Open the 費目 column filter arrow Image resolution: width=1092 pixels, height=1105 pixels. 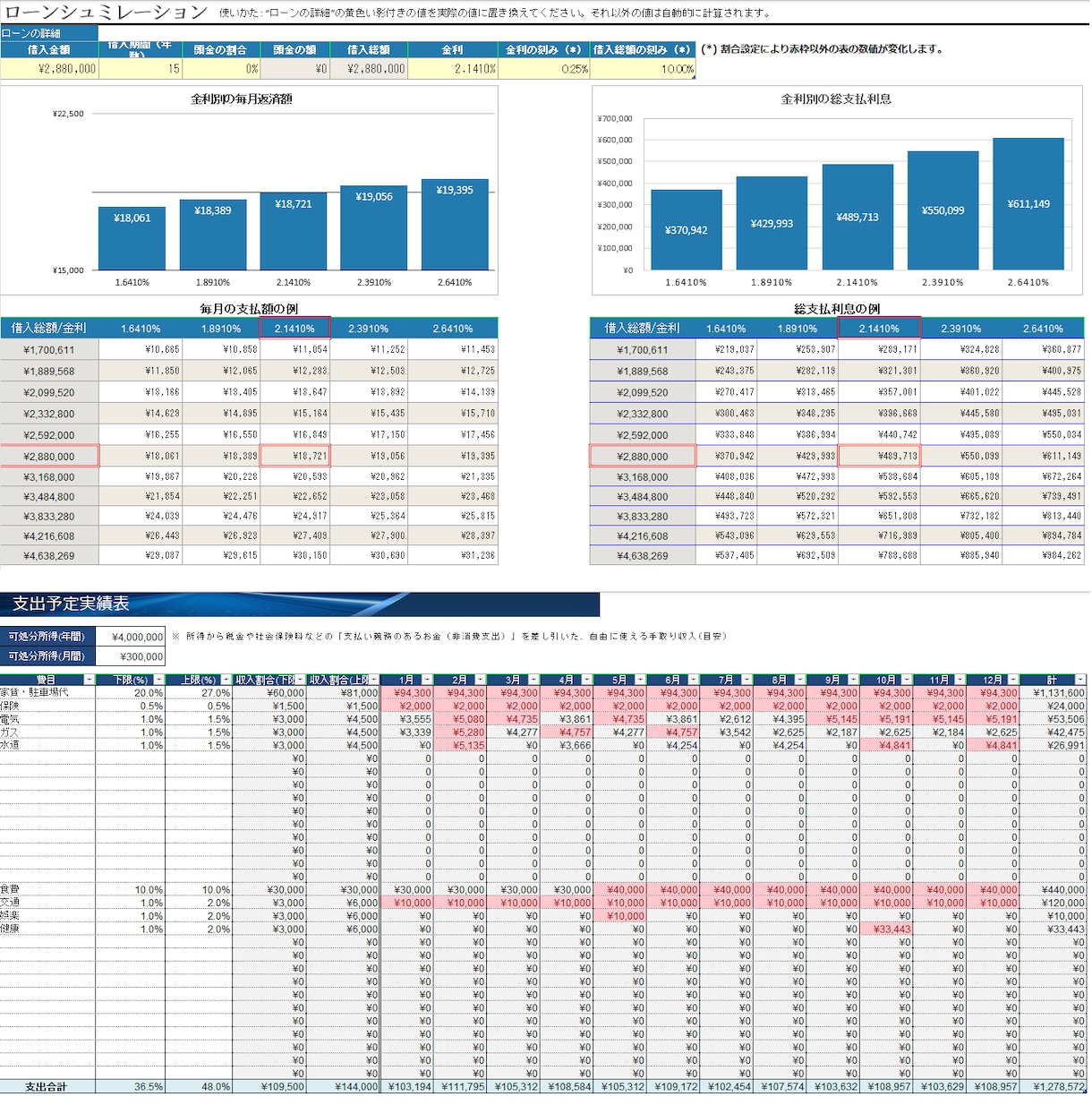[x=89, y=680]
